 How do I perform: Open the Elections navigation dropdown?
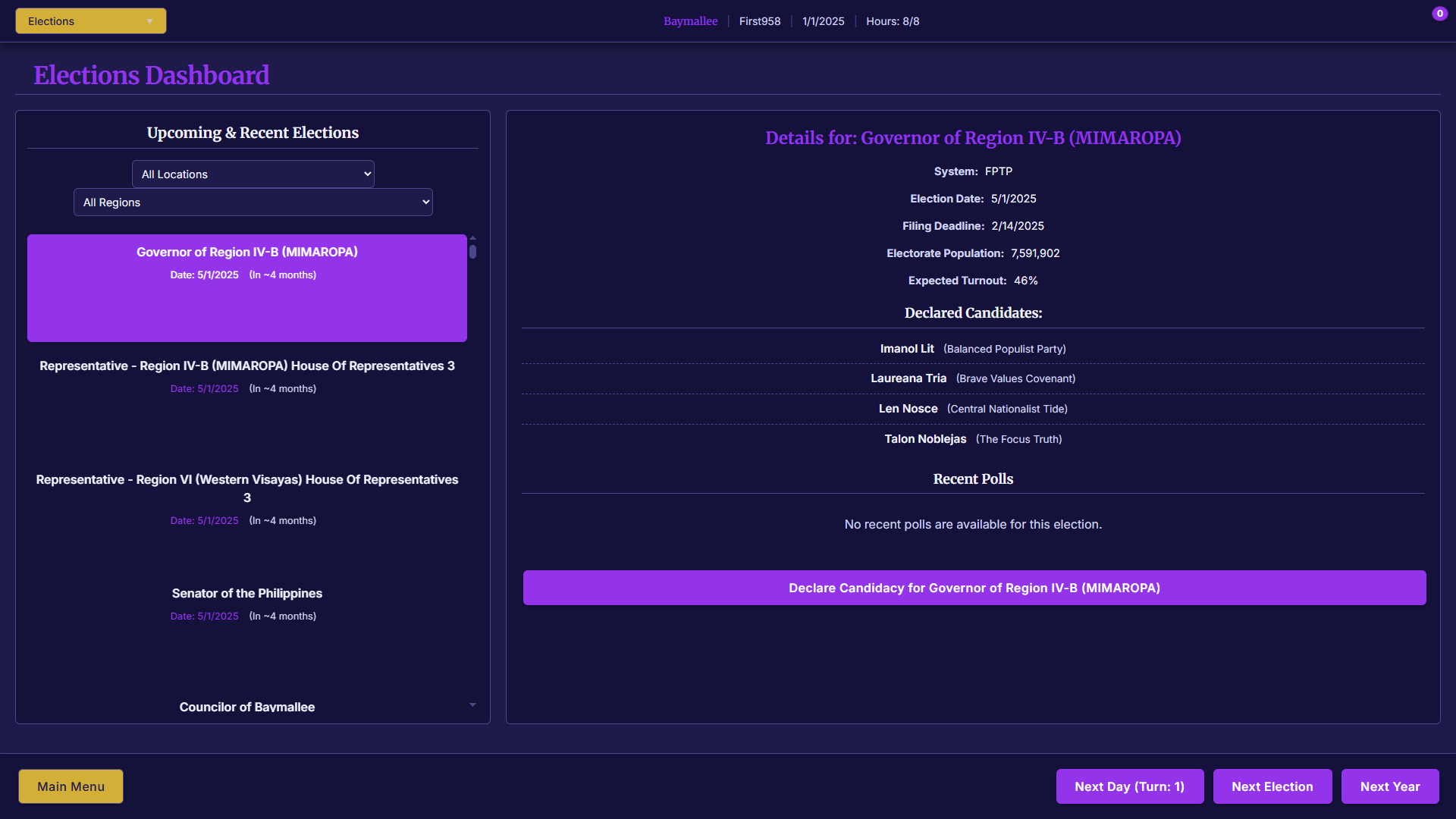pyautogui.click(x=91, y=21)
